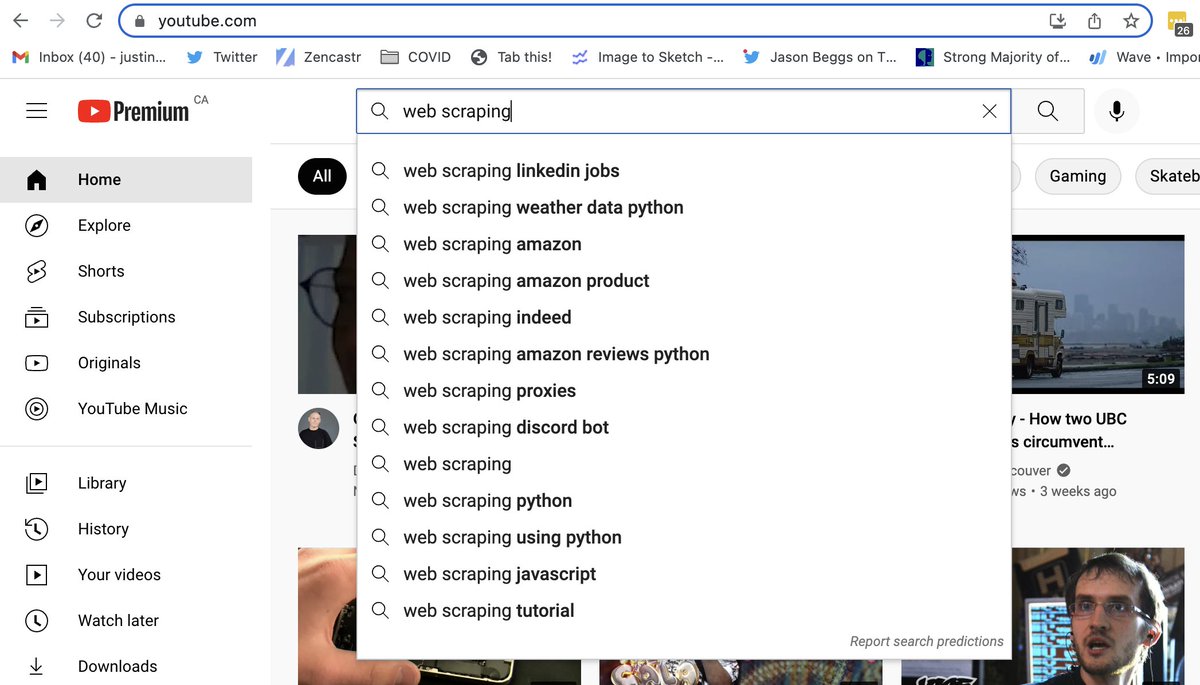
Task: Open the video thumbnail showing 5:09
Action: (x=1098, y=314)
